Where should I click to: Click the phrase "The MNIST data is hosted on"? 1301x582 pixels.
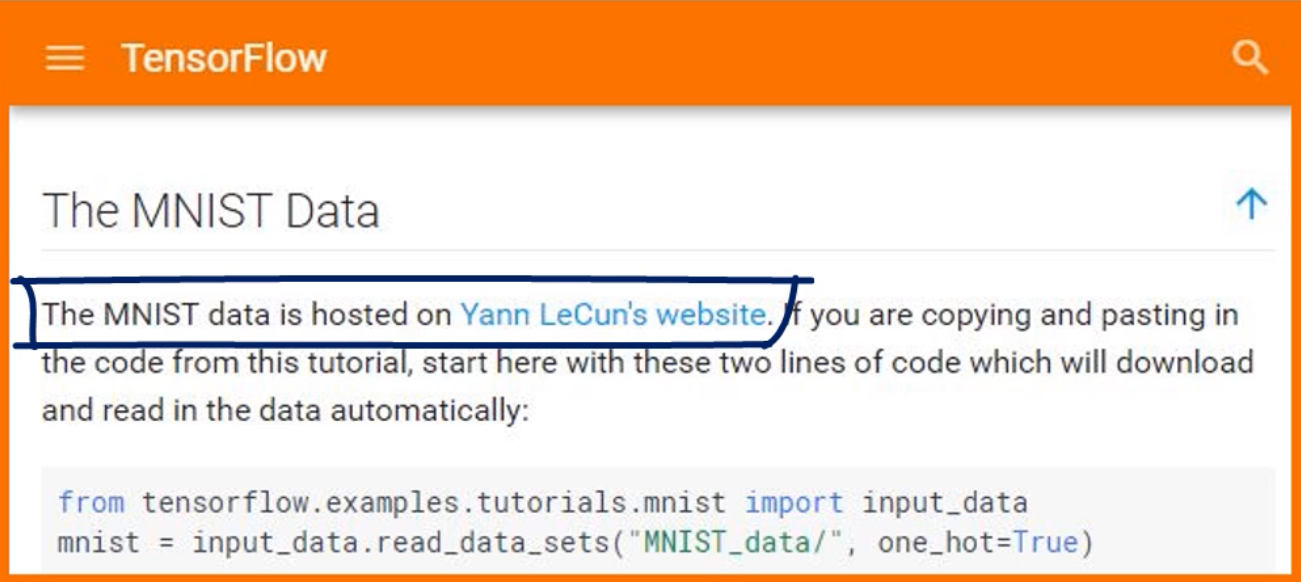(246, 315)
